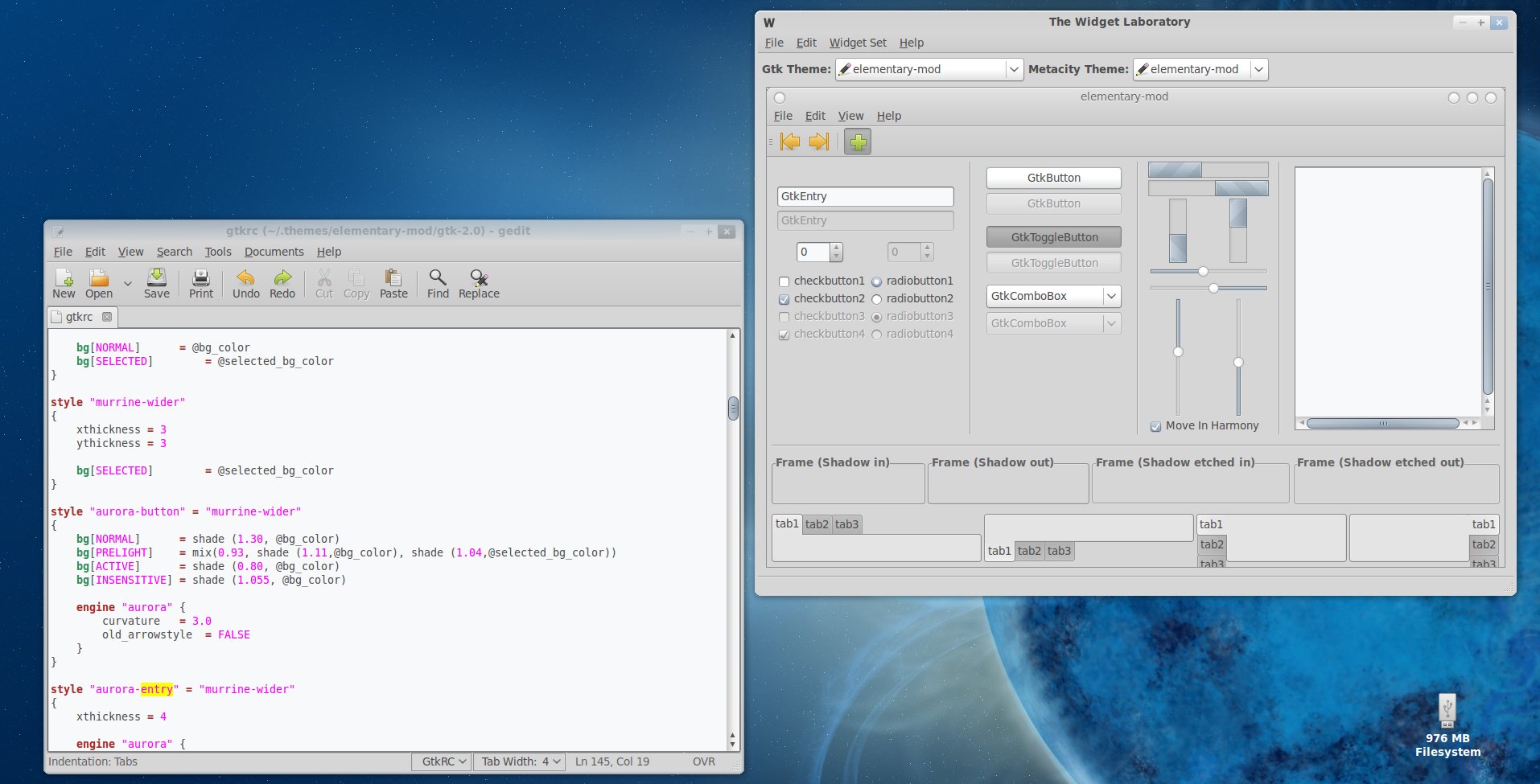Click the upper horizontal slider handle
Viewport: 1540px width, 784px height.
[x=1203, y=271]
